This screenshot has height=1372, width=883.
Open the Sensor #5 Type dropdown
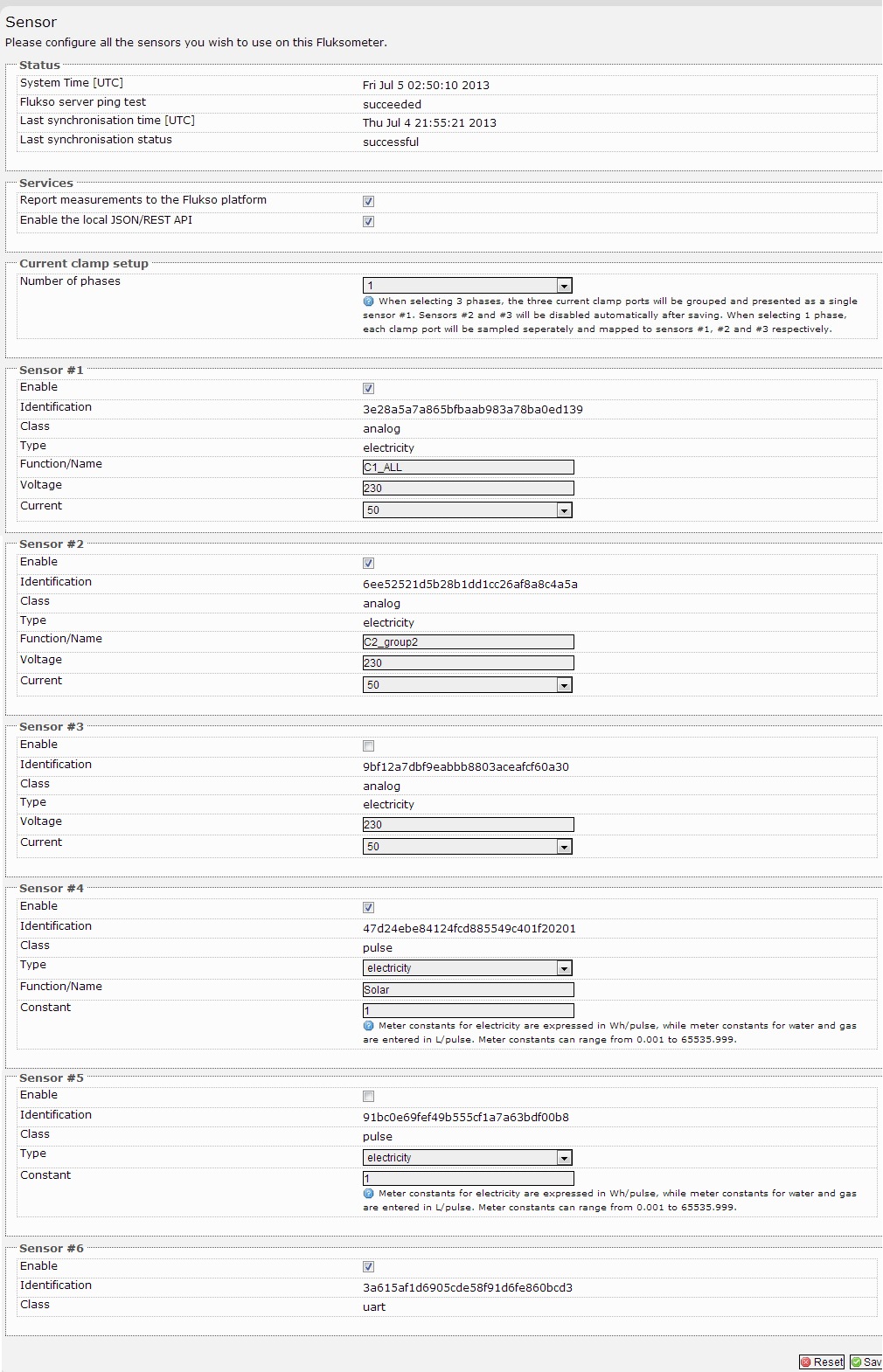[467, 1158]
